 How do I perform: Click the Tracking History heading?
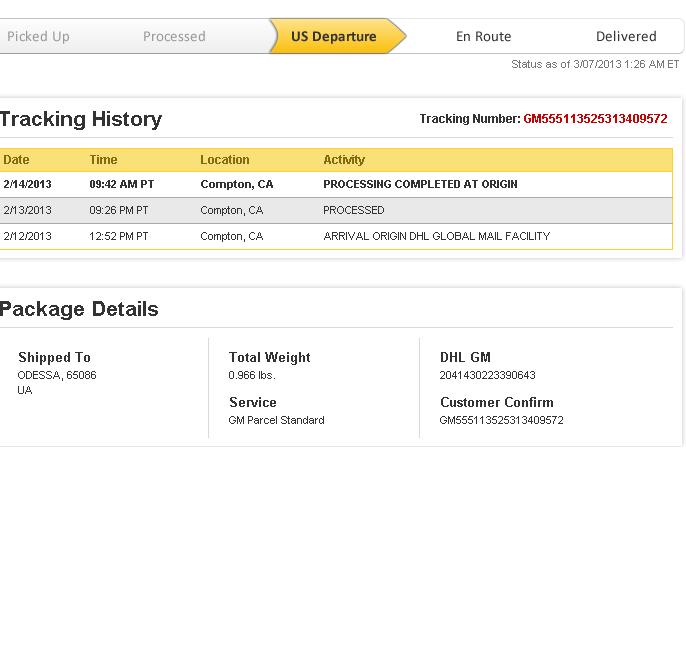(x=81, y=119)
